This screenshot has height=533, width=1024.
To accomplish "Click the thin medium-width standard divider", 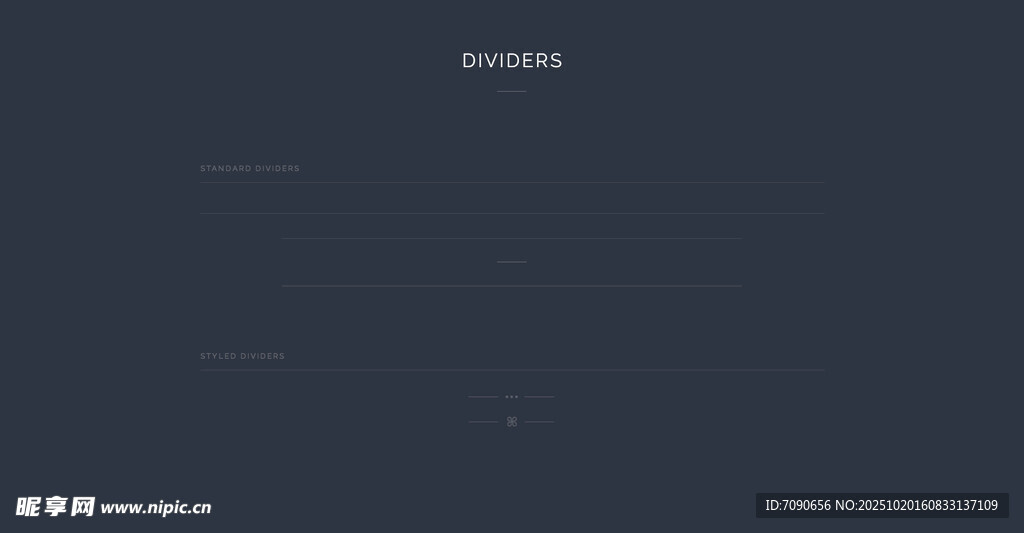I will click(512, 239).
